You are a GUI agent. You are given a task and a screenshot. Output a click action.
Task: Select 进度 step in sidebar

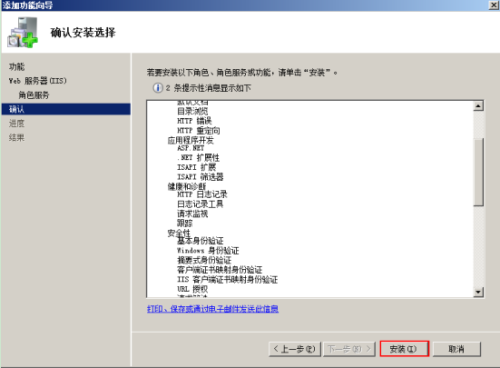(x=17, y=123)
